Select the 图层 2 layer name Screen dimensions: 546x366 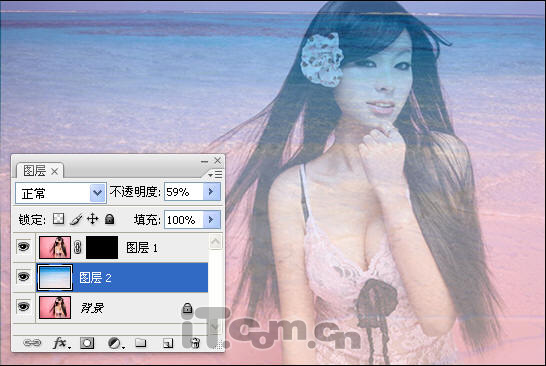click(x=95, y=278)
